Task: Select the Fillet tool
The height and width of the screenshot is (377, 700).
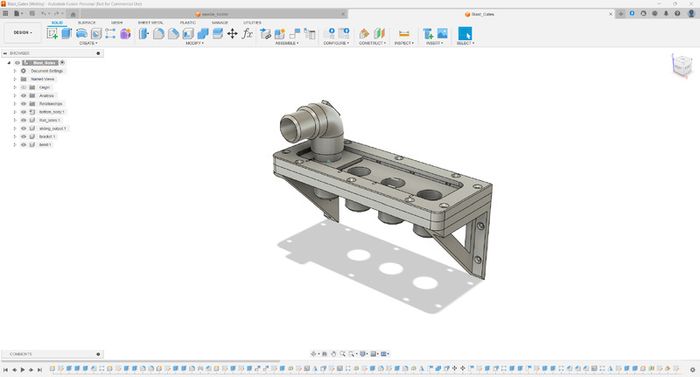Action: coord(158,34)
